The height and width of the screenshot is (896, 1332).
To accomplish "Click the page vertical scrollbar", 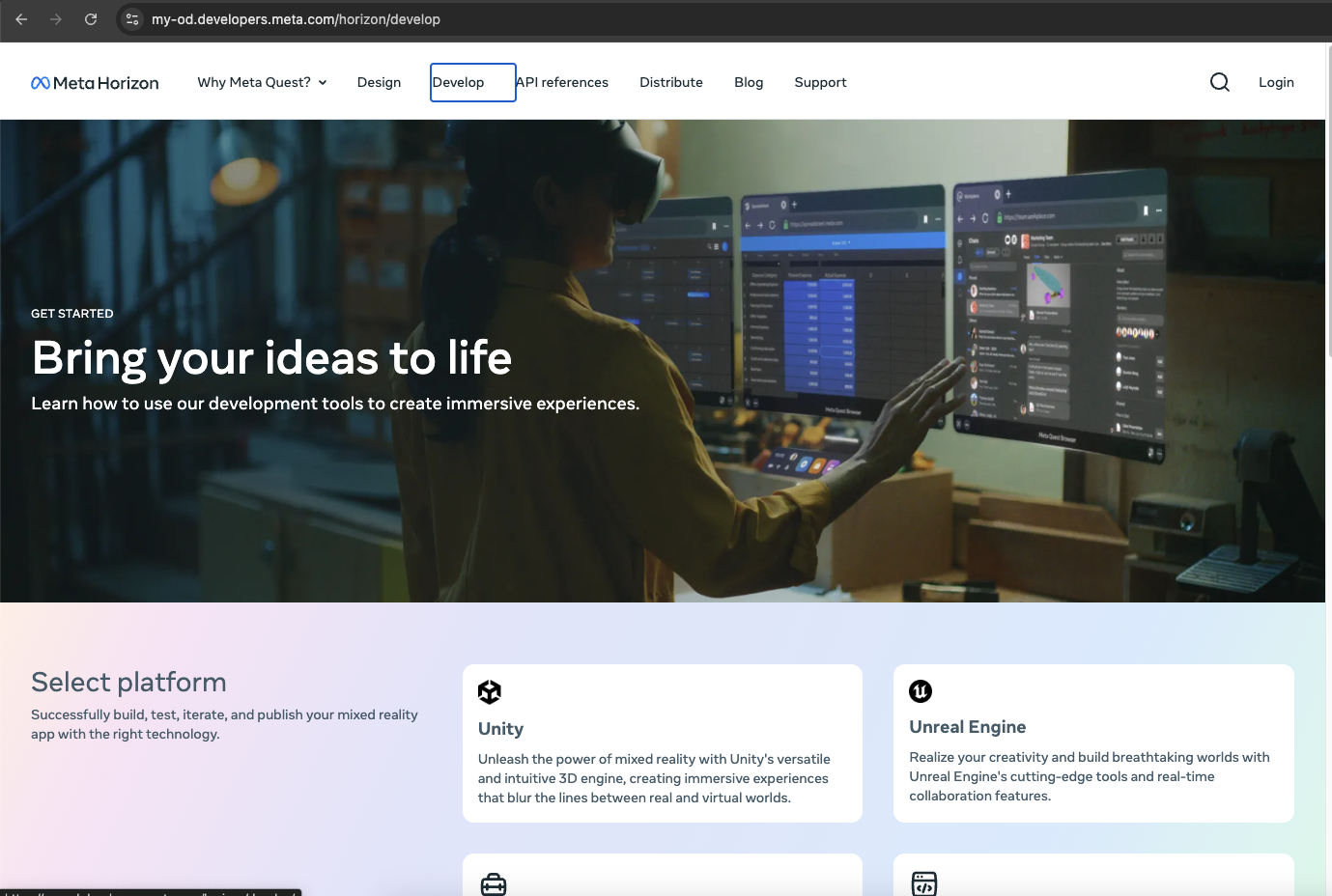I will click(1328, 203).
